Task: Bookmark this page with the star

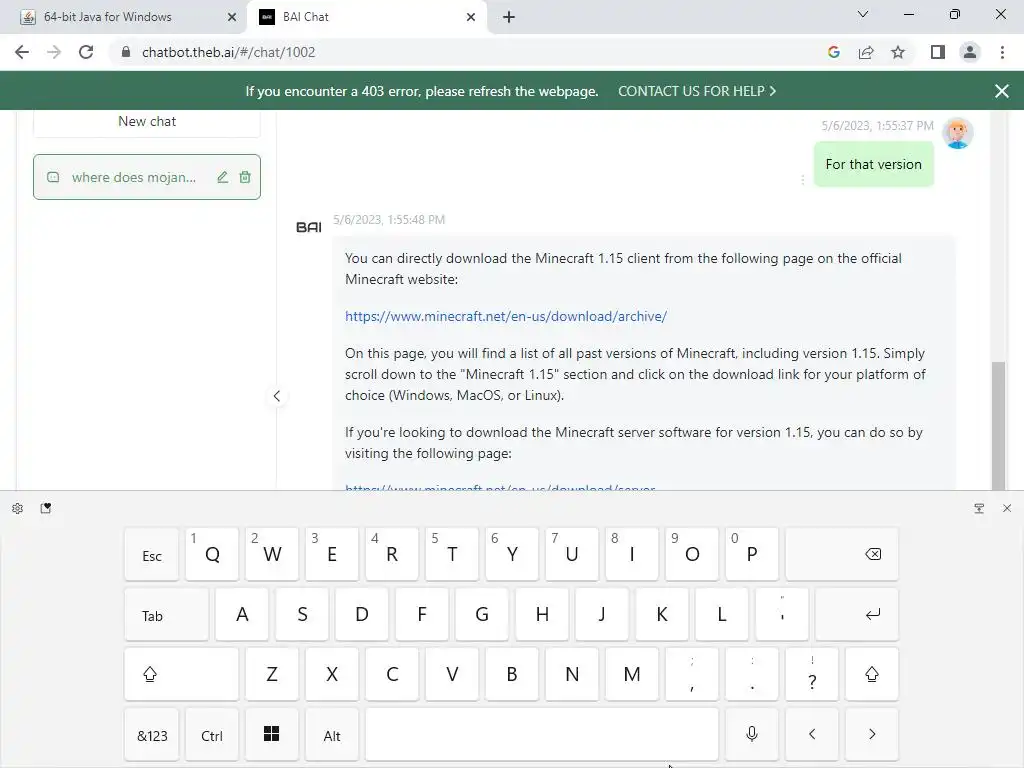Action: (898, 52)
